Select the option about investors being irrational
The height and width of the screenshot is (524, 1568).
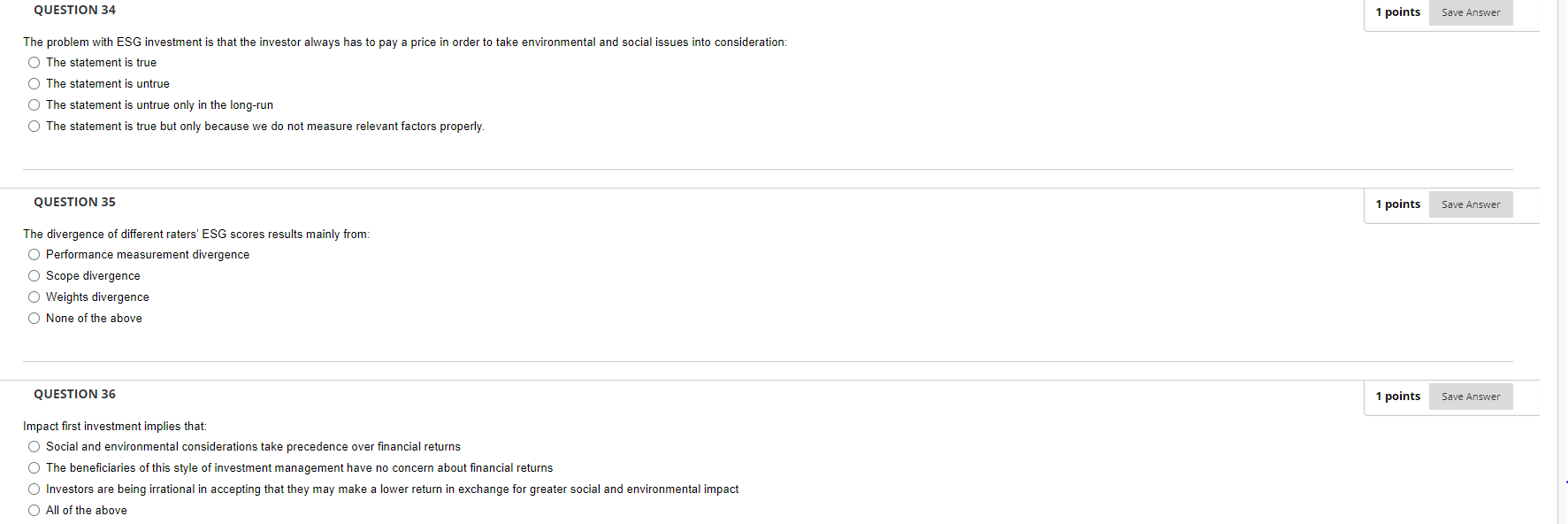click(34, 489)
